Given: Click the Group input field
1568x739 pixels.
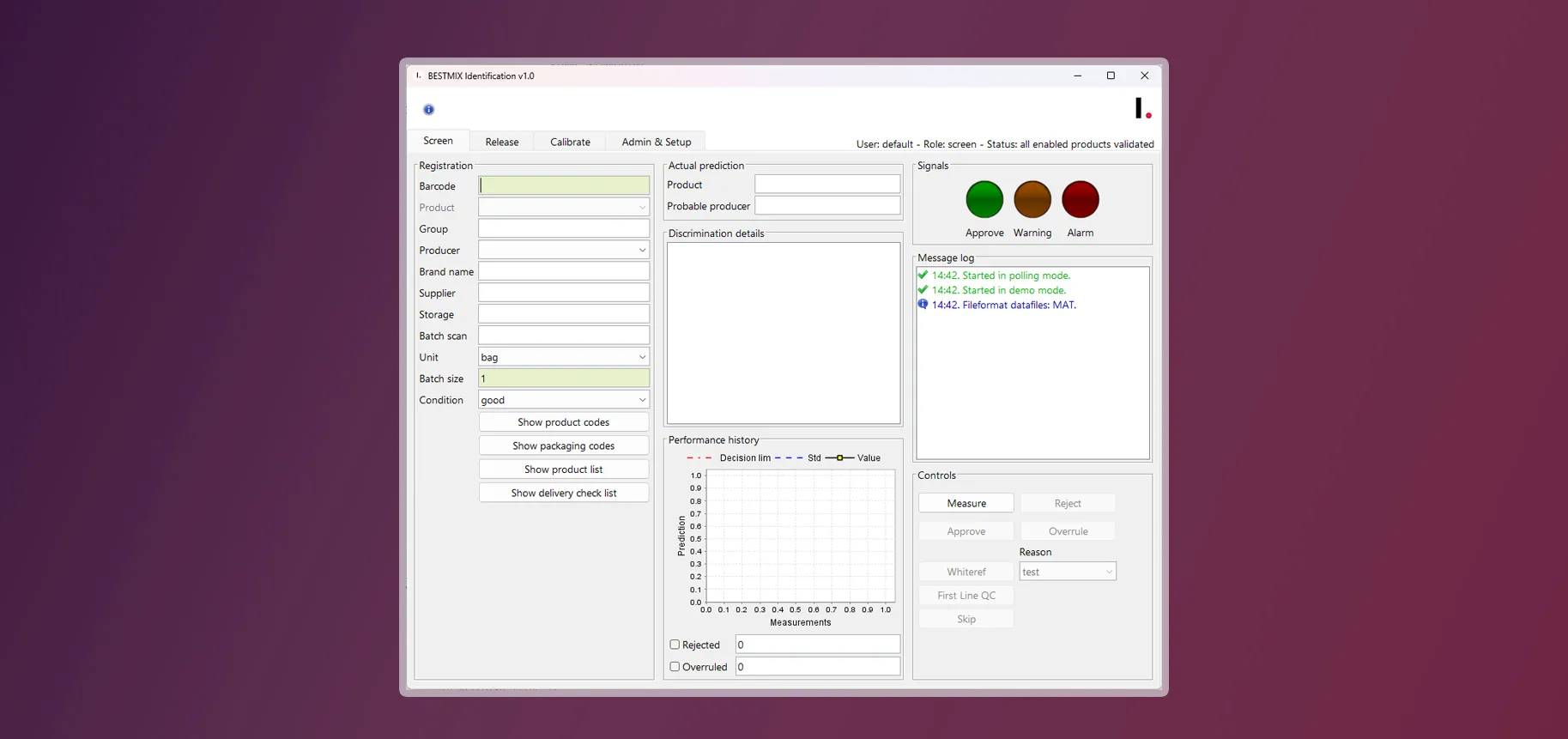Looking at the screenshot, I should click(564, 228).
